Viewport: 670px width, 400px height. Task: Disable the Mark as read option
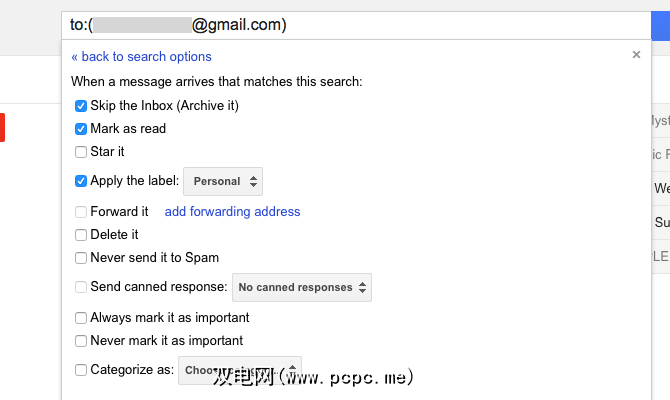pyautogui.click(x=81, y=129)
